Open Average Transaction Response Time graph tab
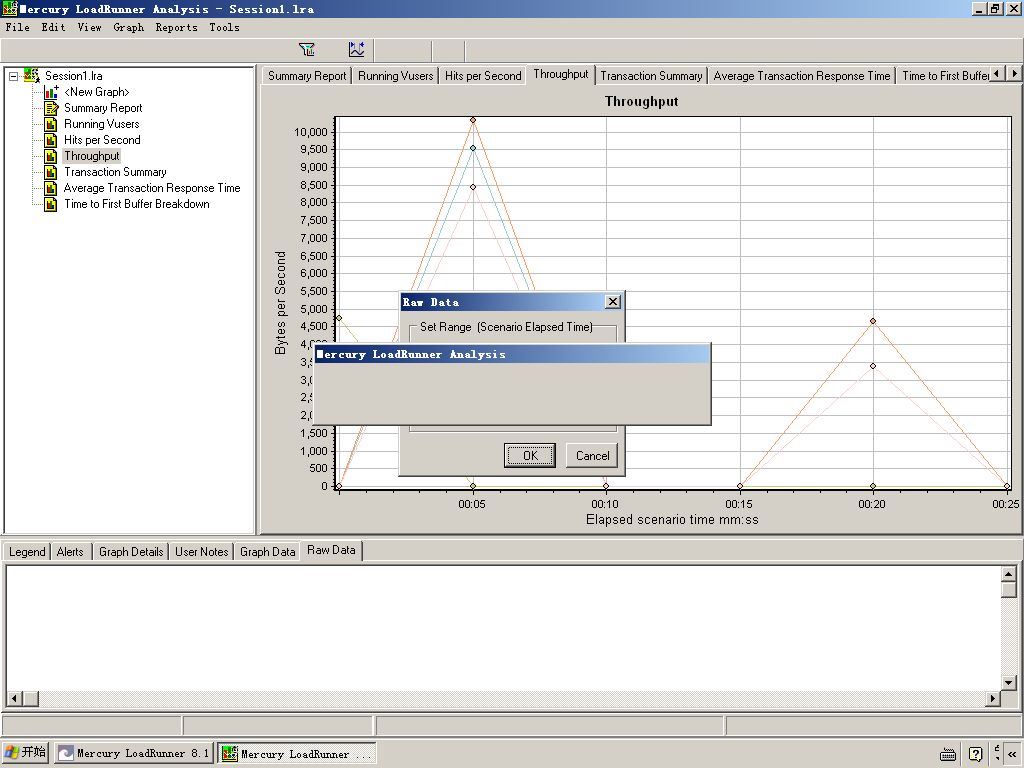 coord(802,76)
